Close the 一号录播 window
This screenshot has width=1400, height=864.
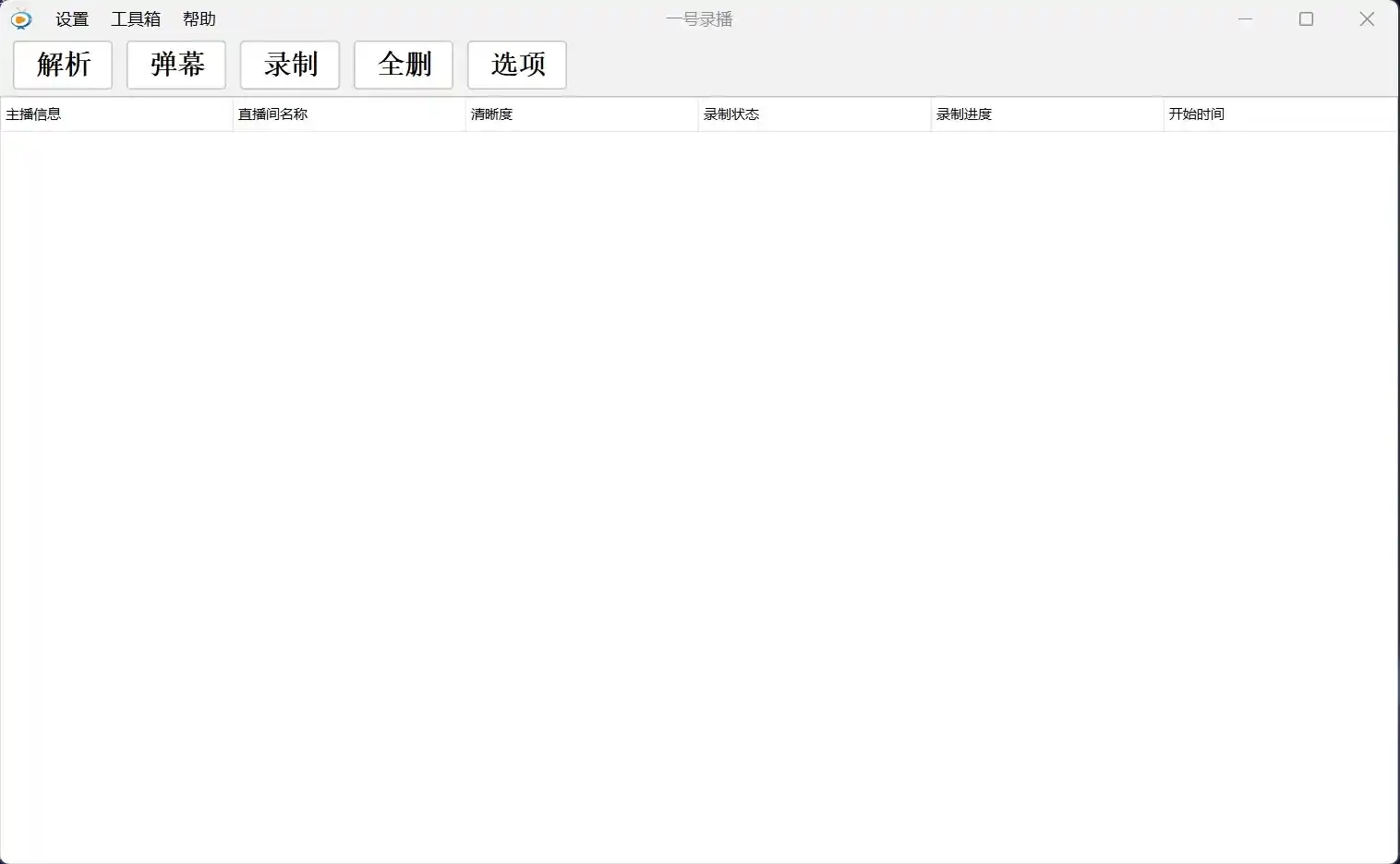(1367, 19)
